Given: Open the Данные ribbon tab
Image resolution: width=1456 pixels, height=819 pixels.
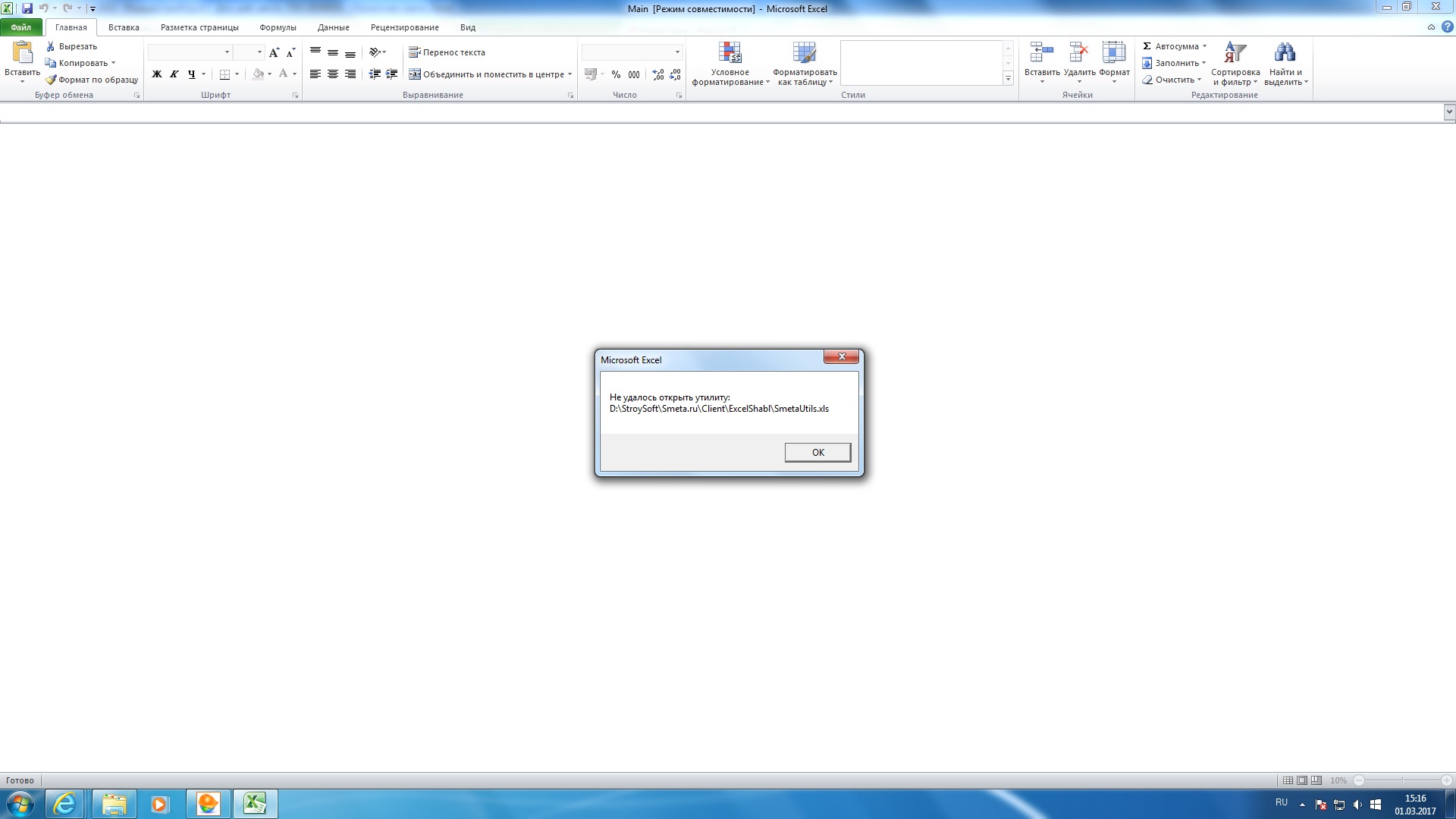Looking at the screenshot, I should [334, 27].
